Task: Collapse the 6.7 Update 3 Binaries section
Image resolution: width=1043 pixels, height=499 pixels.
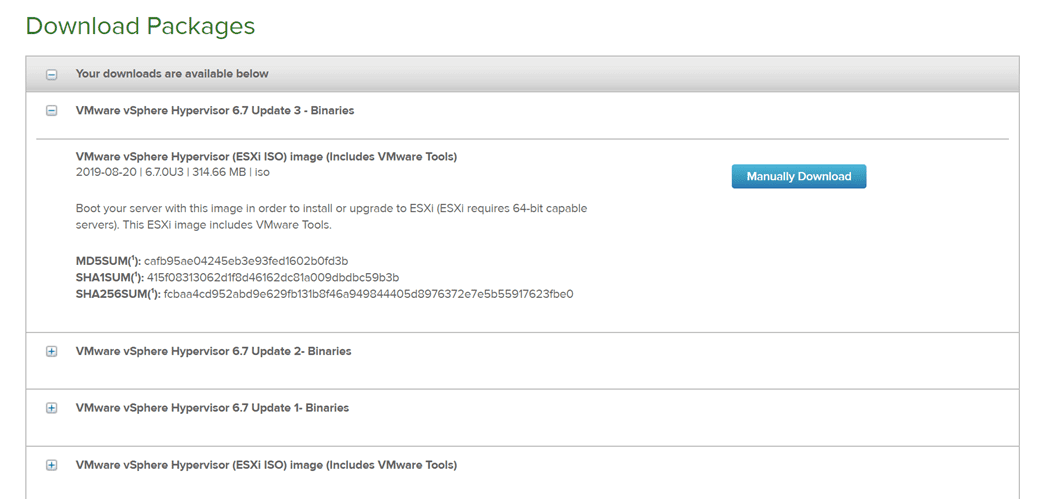Action: [x=51, y=111]
